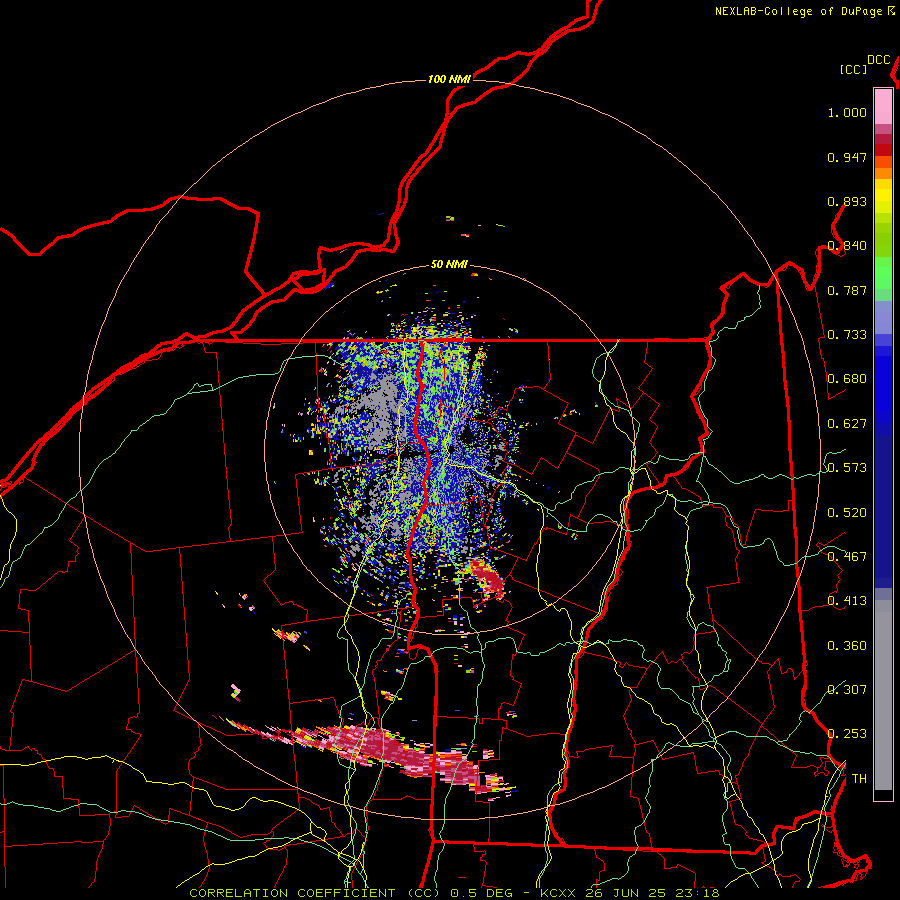Click the DCC product label
The height and width of the screenshot is (900, 900).
click(879, 60)
